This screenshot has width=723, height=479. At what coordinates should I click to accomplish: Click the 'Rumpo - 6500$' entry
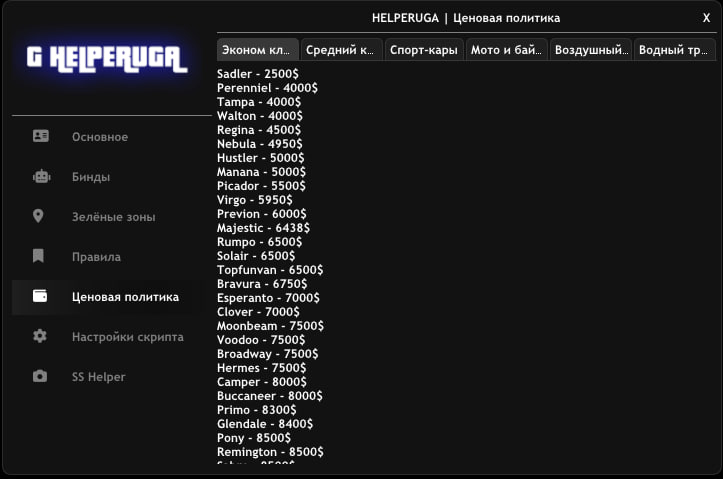[260, 242]
